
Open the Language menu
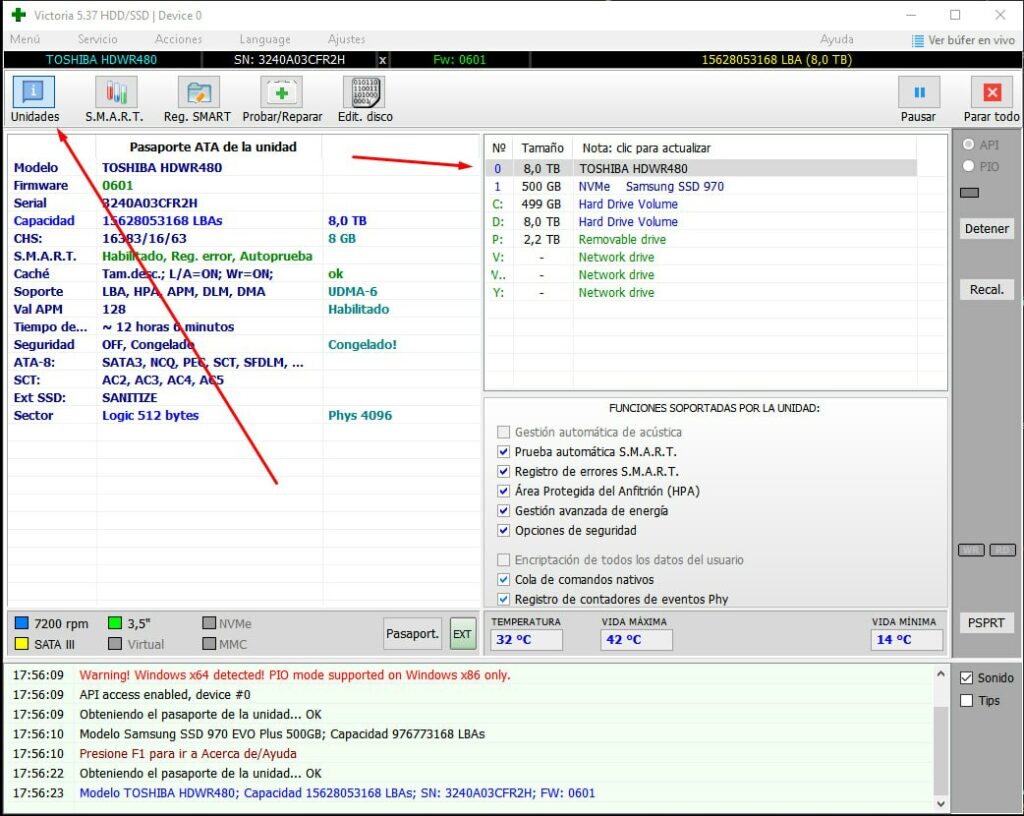click(x=264, y=40)
